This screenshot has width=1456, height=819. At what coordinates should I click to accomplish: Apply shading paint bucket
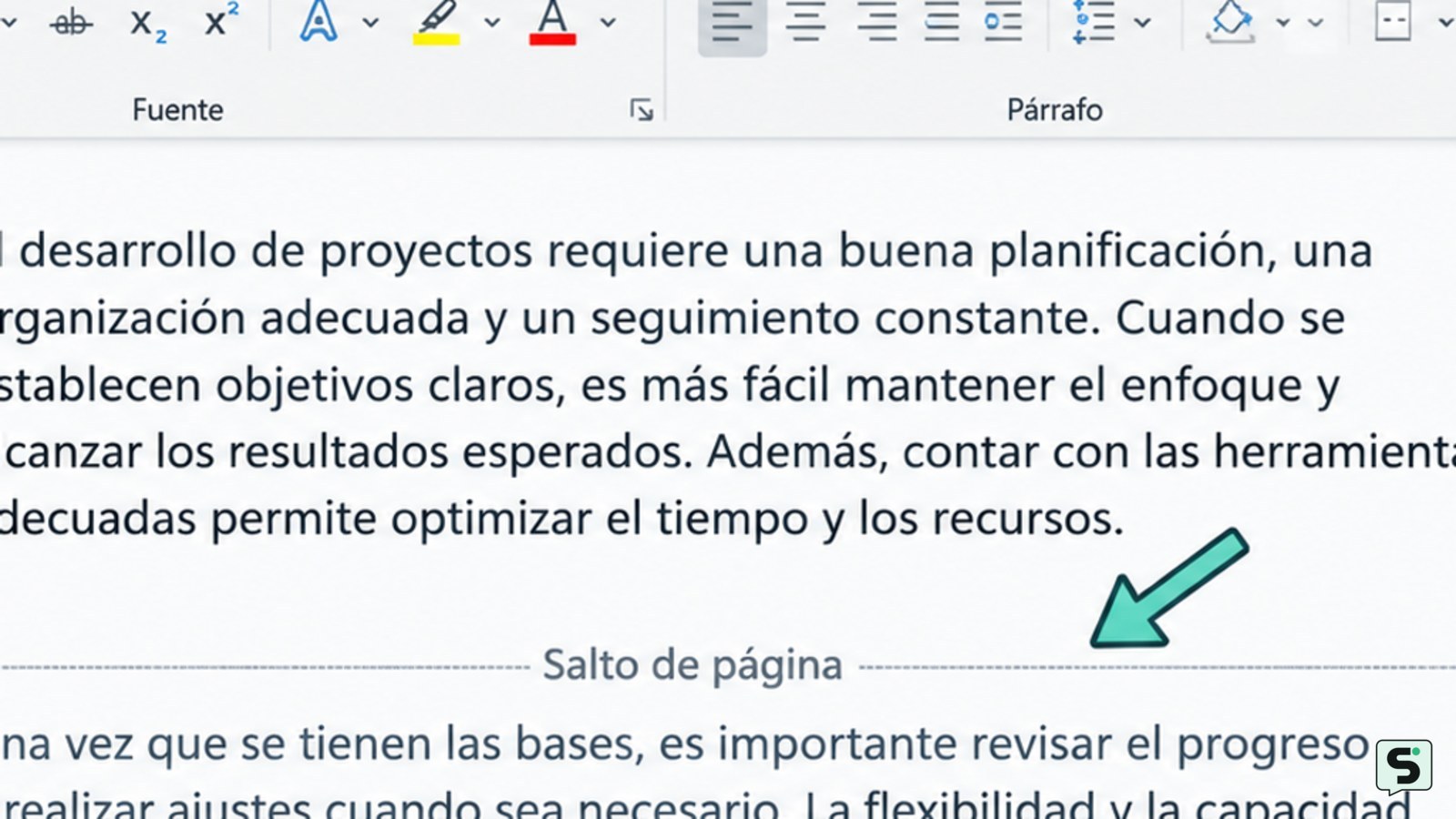pyautogui.click(x=1230, y=22)
